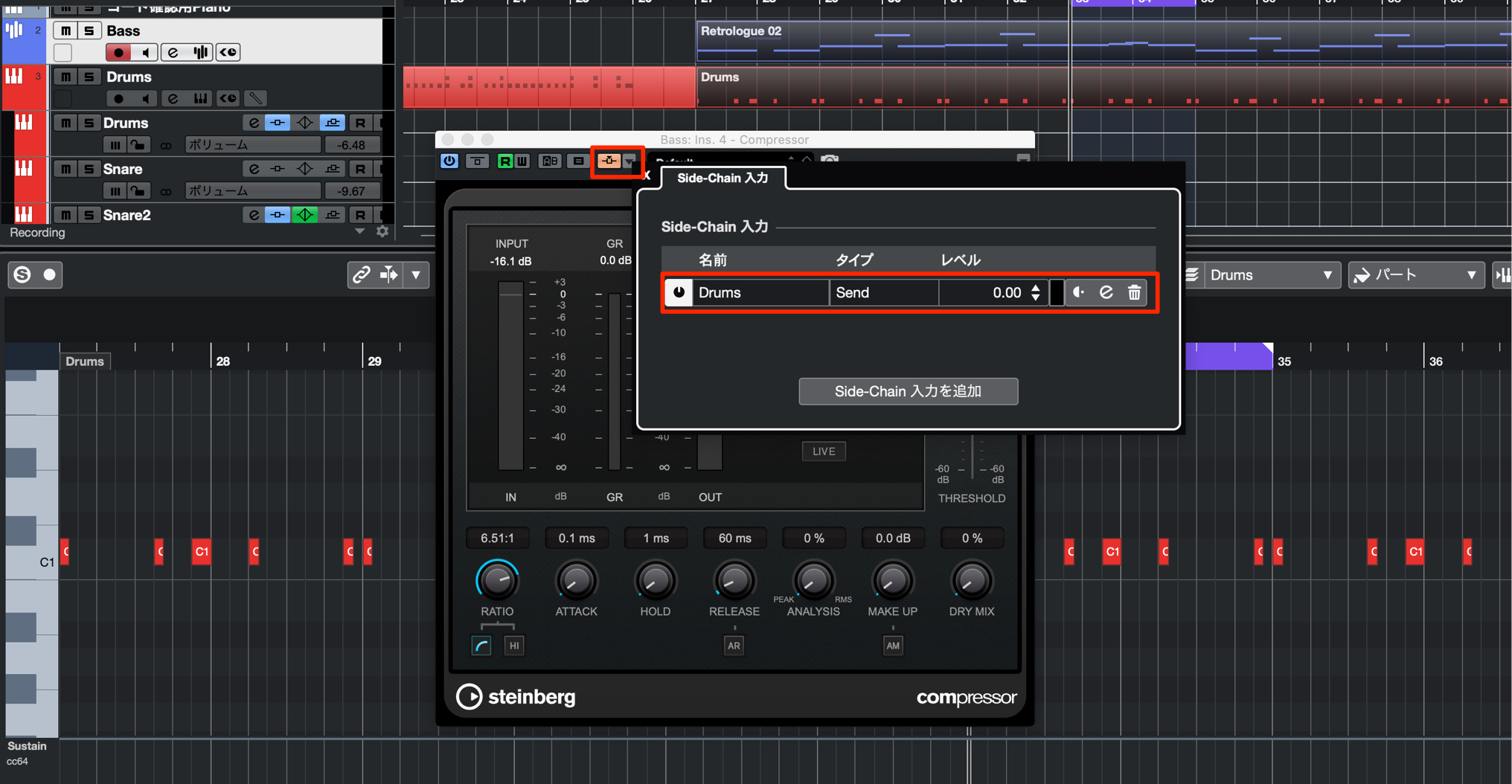Viewport: 1512px width, 784px height.
Task: Click Side-Chain 入力を追加 button
Action: click(908, 391)
